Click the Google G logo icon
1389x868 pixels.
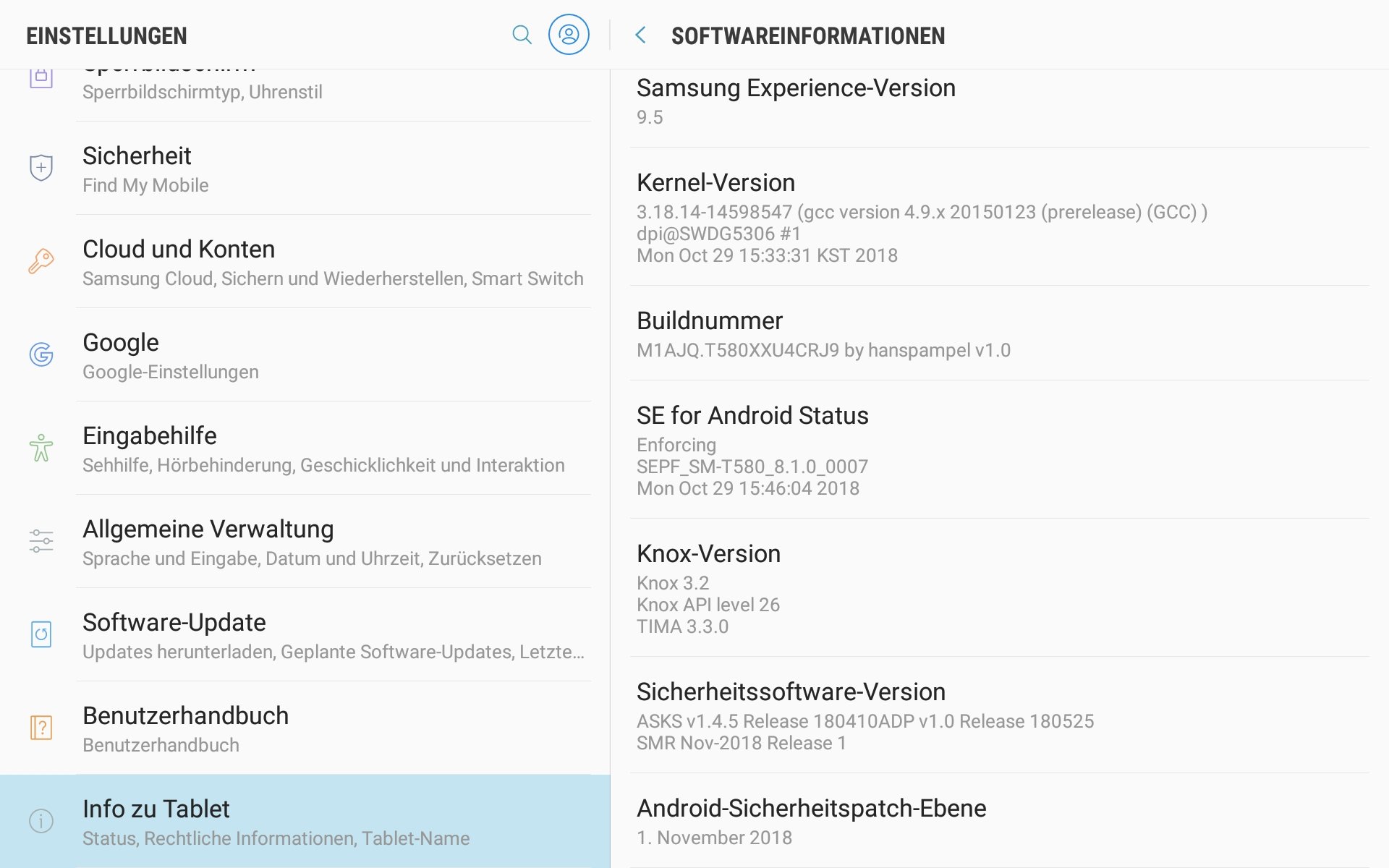[x=41, y=354]
